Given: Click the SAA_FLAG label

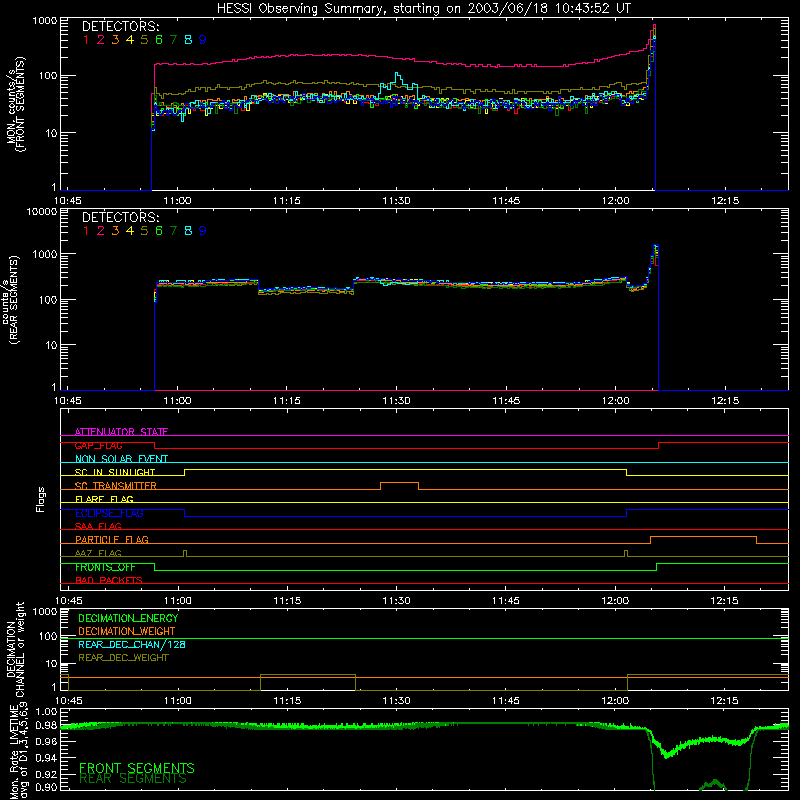Looking at the screenshot, I should pos(98,526).
